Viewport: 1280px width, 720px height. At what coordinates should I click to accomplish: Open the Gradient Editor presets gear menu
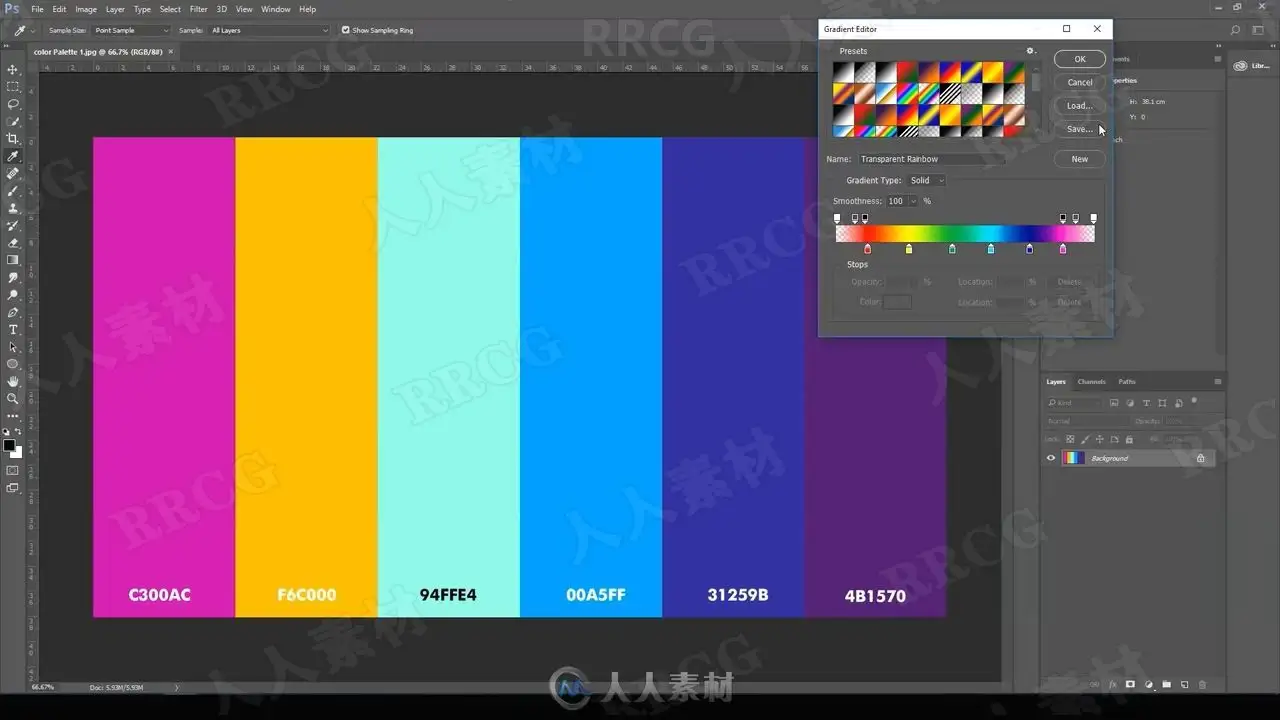click(1031, 51)
